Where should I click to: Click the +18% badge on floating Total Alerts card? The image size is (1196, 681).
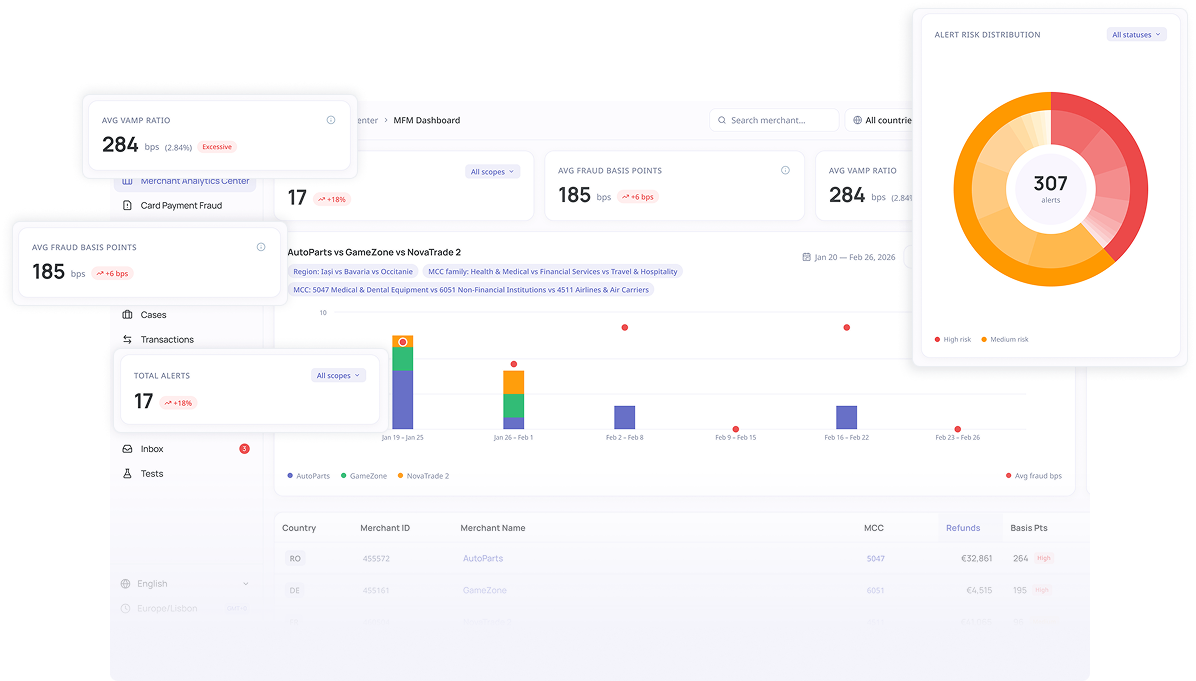(x=178, y=403)
